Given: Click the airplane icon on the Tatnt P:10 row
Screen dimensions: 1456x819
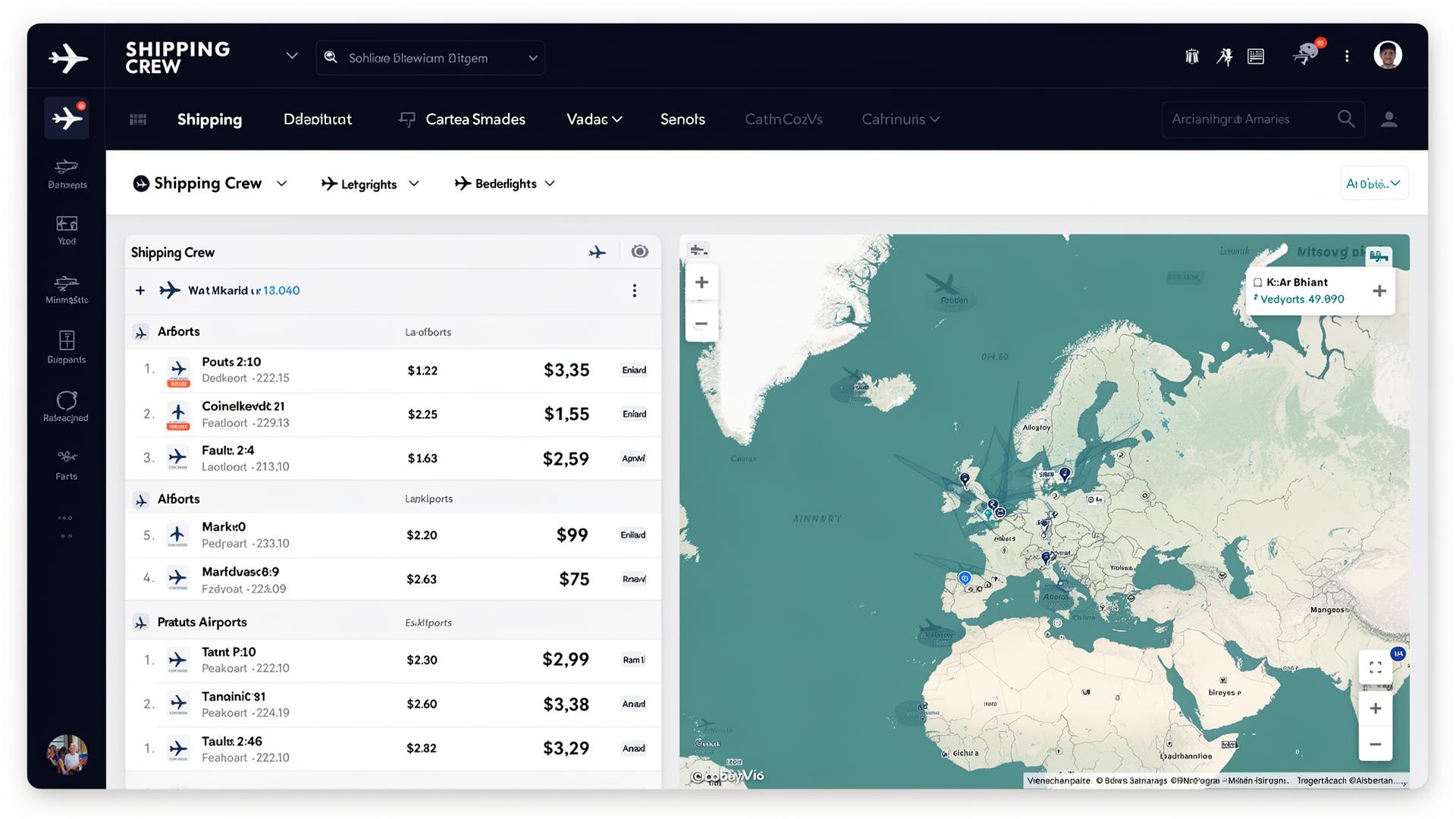Looking at the screenshot, I should pyautogui.click(x=178, y=660).
